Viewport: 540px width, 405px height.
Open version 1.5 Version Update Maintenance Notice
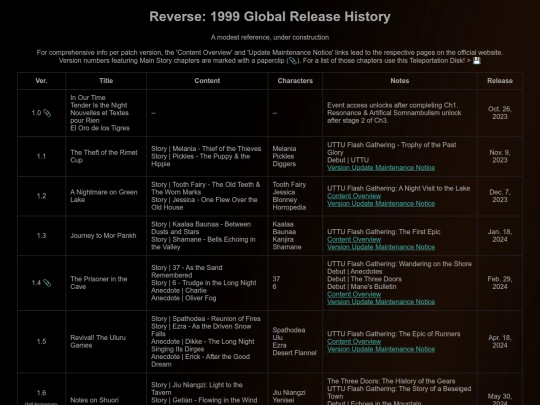pos(381,349)
